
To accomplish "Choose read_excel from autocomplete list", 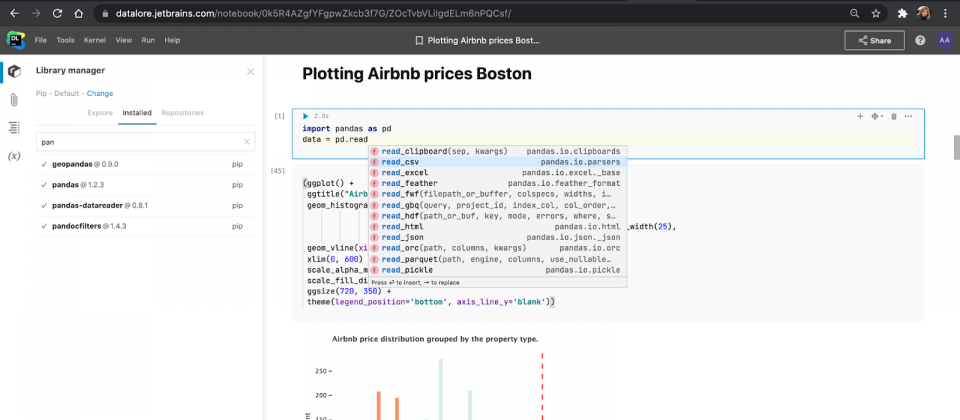I will point(497,173).
